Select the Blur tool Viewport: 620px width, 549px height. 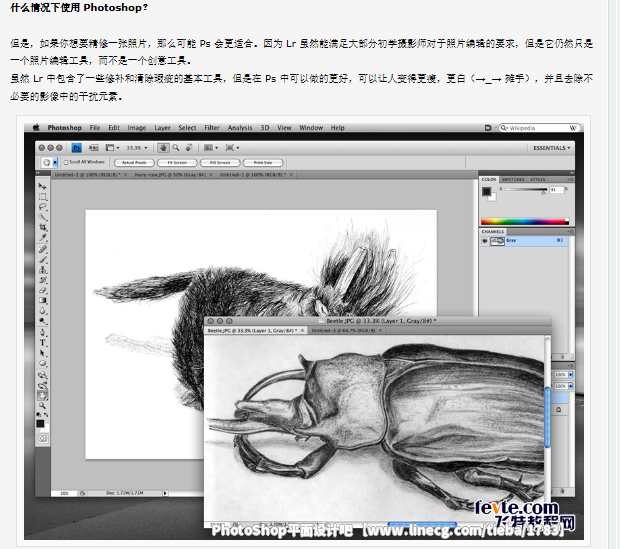(x=42, y=311)
